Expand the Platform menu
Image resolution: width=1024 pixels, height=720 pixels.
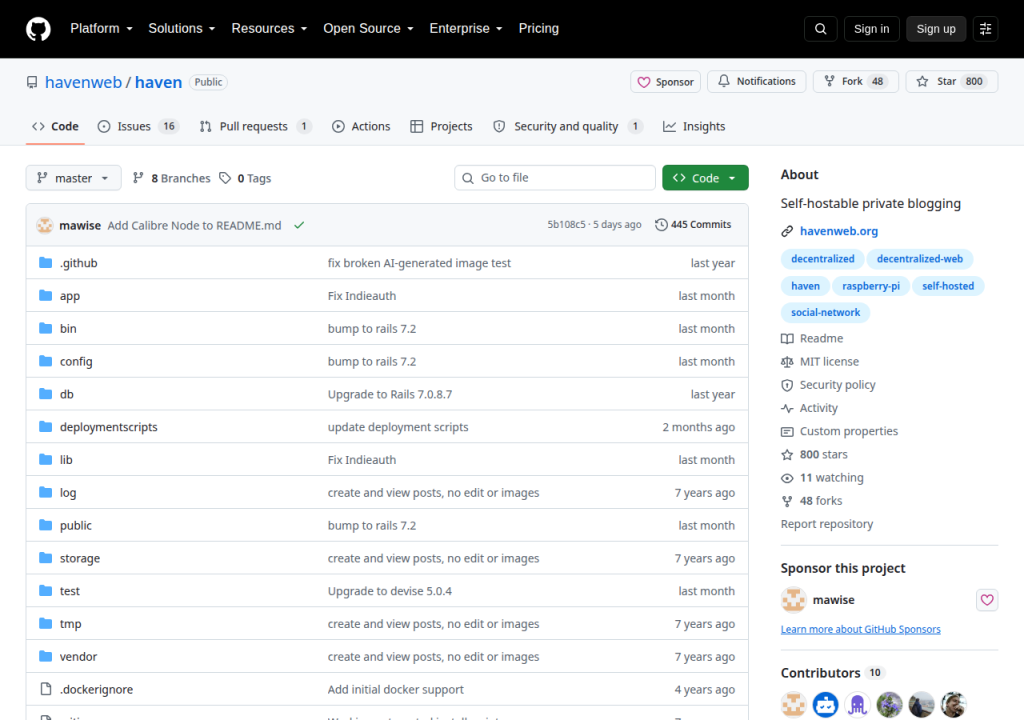click(x=101, y=28)
